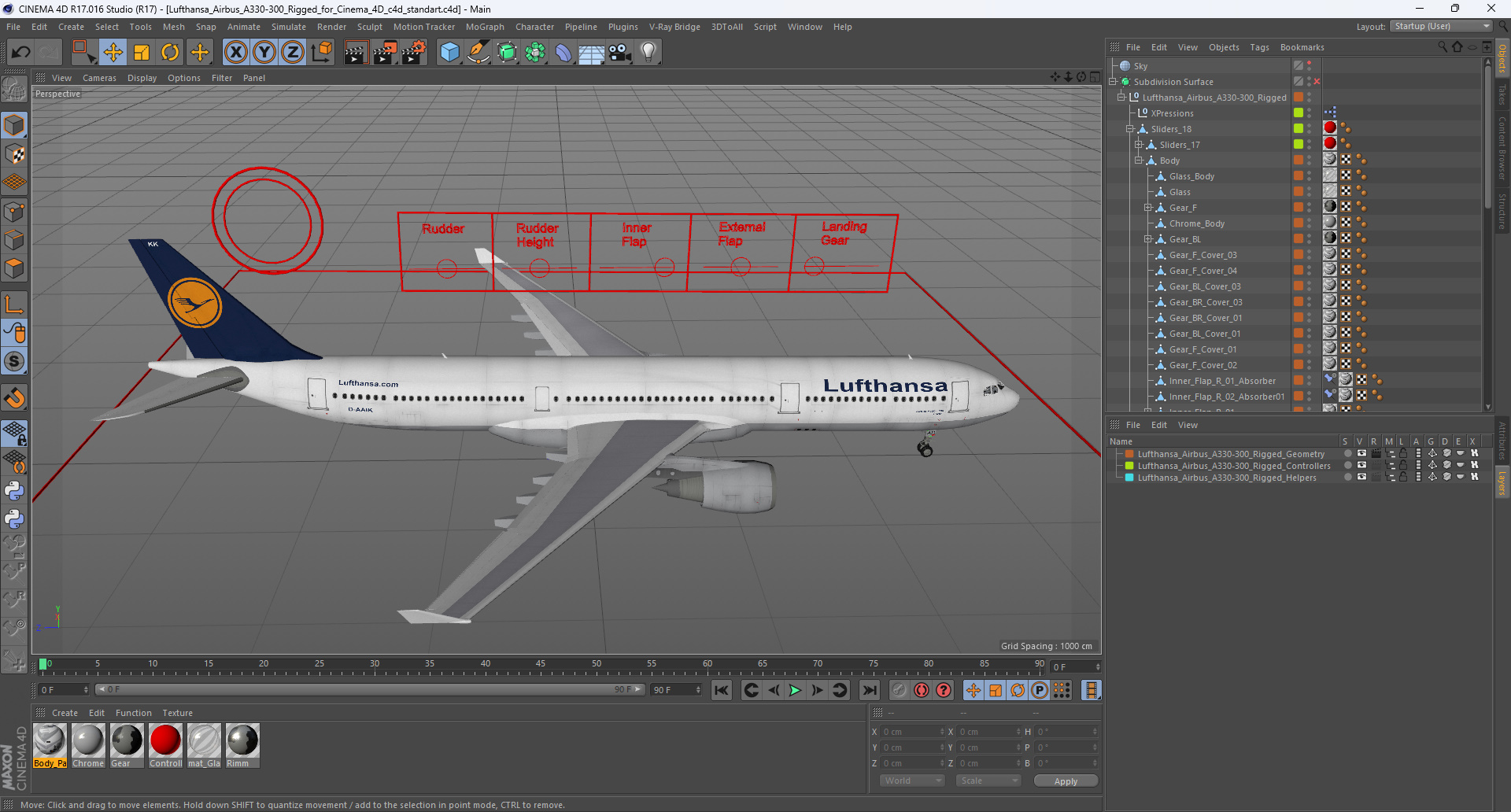Screen dimensions: 1511x812
Task: Go to end of animation
Action: point(870,690)
